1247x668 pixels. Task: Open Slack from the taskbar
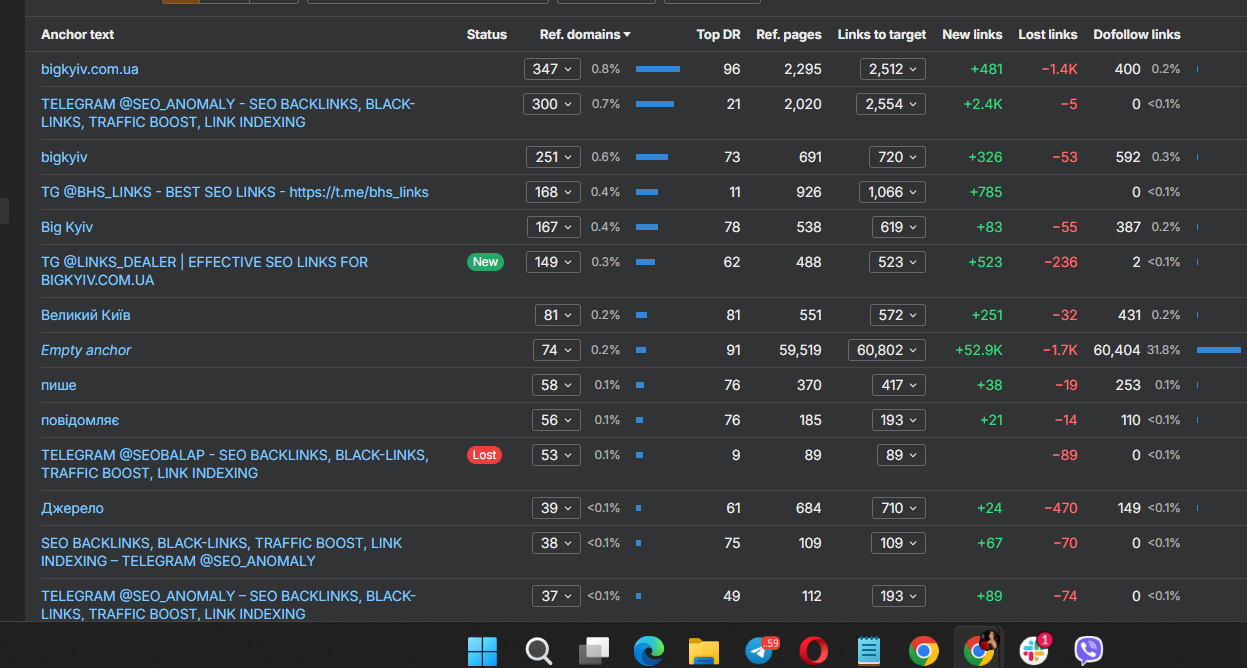click(x=1034, y=651)
